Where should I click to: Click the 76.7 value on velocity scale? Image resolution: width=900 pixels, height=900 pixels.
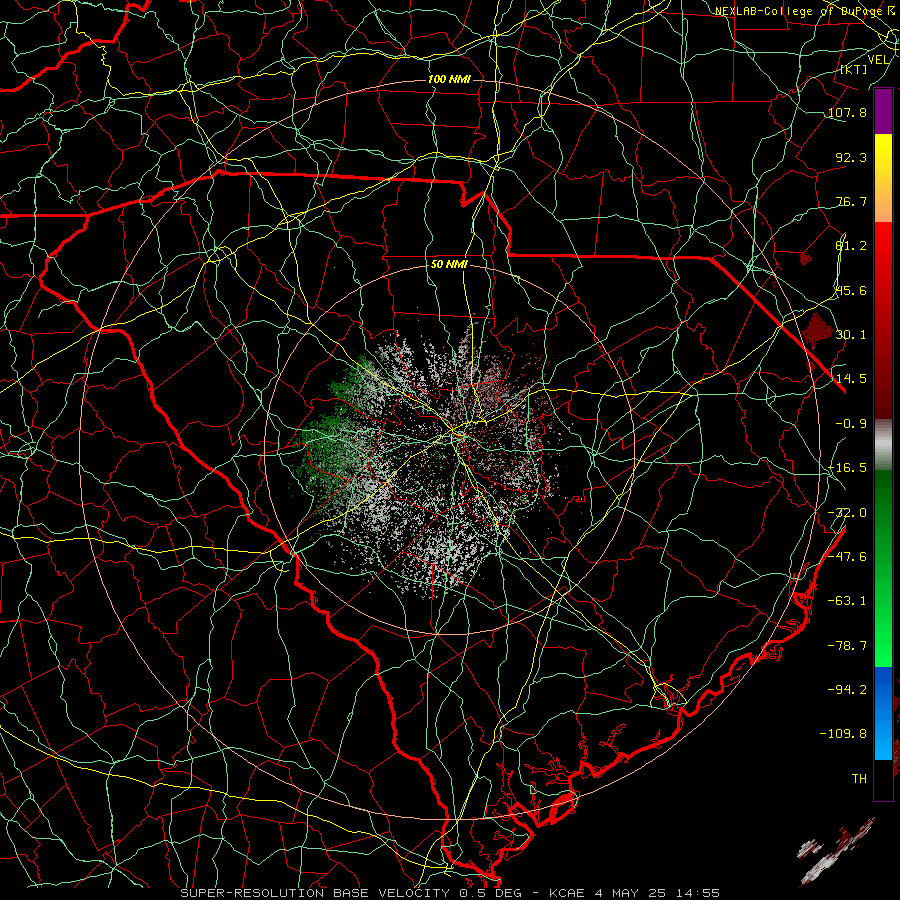(x=851, y=201)
